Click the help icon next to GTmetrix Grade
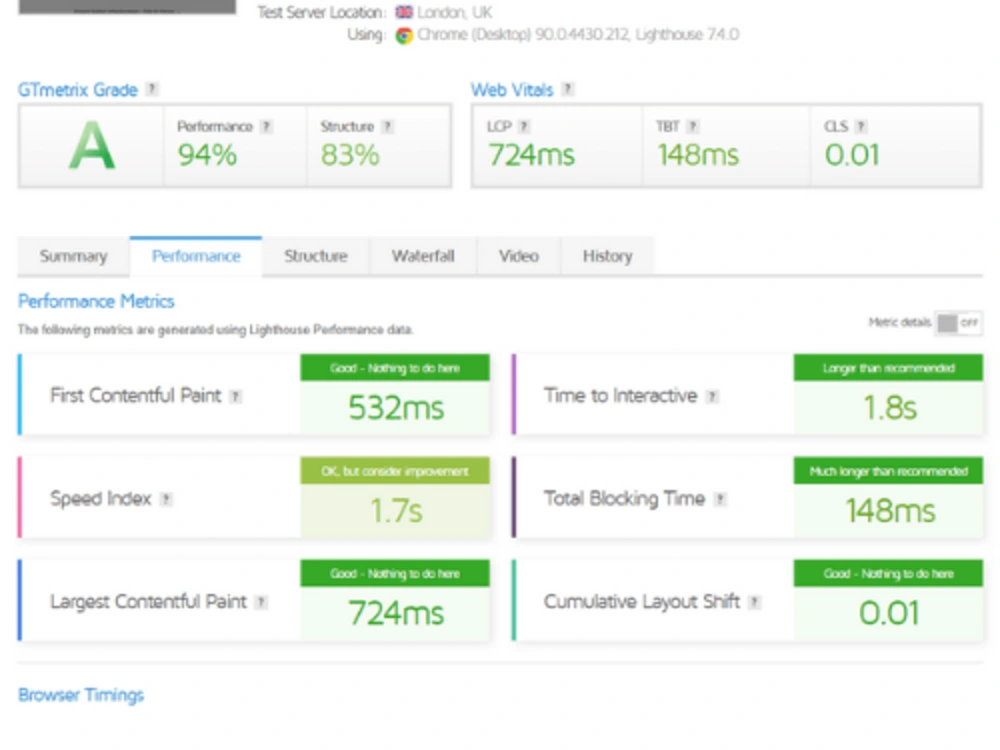The width and height of the screenshot is (1000, 750). [x=152, y=89]
